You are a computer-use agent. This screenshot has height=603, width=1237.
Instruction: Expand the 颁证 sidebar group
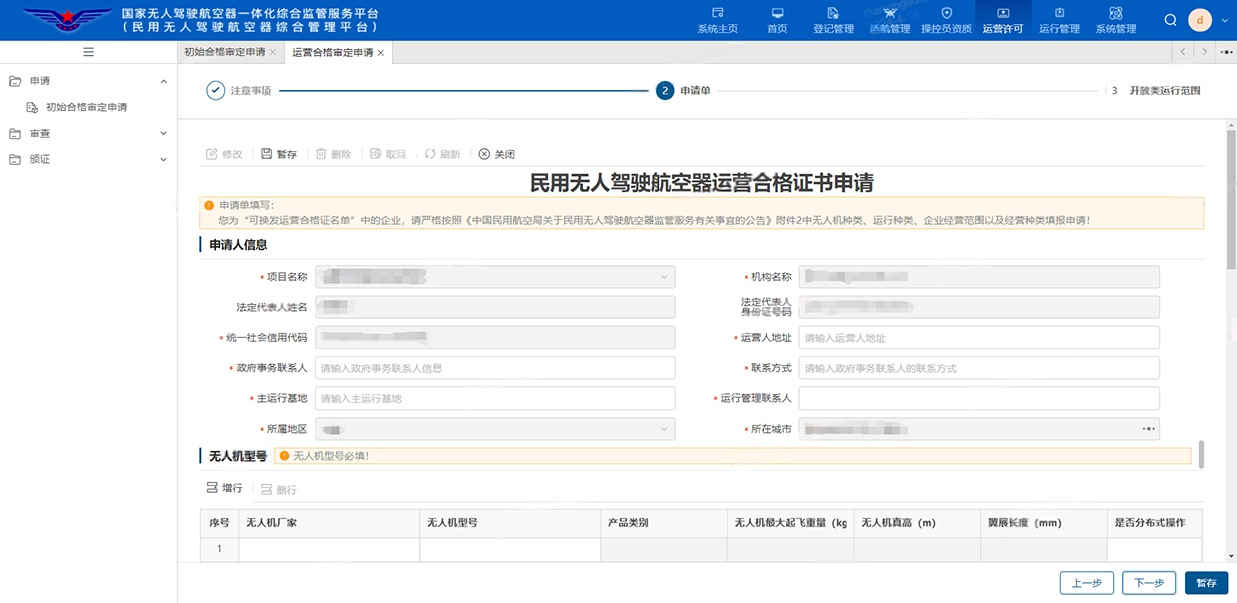(x=164, y=159)
